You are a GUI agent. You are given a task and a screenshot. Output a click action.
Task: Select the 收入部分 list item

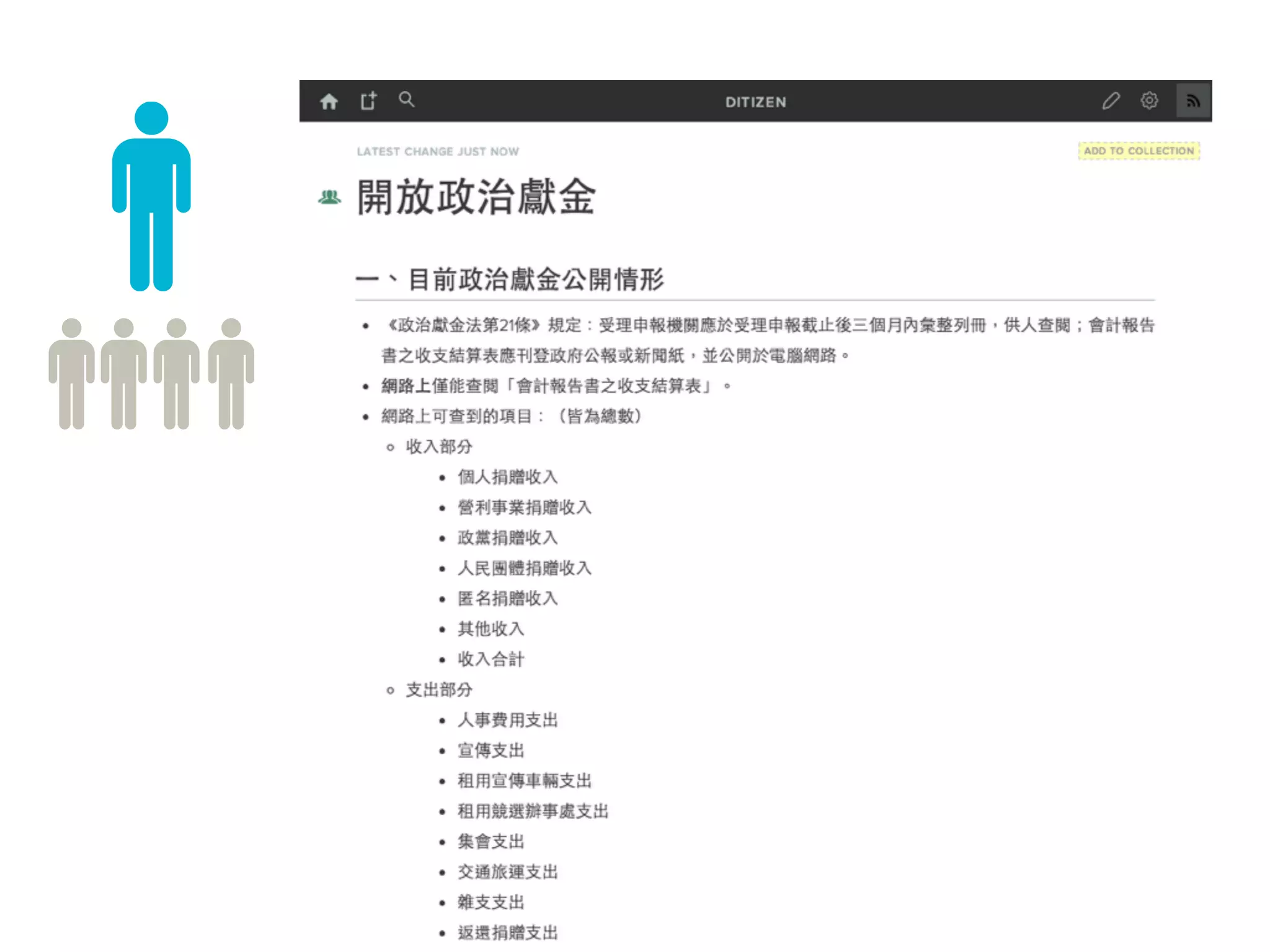click(x=438, y=446)
